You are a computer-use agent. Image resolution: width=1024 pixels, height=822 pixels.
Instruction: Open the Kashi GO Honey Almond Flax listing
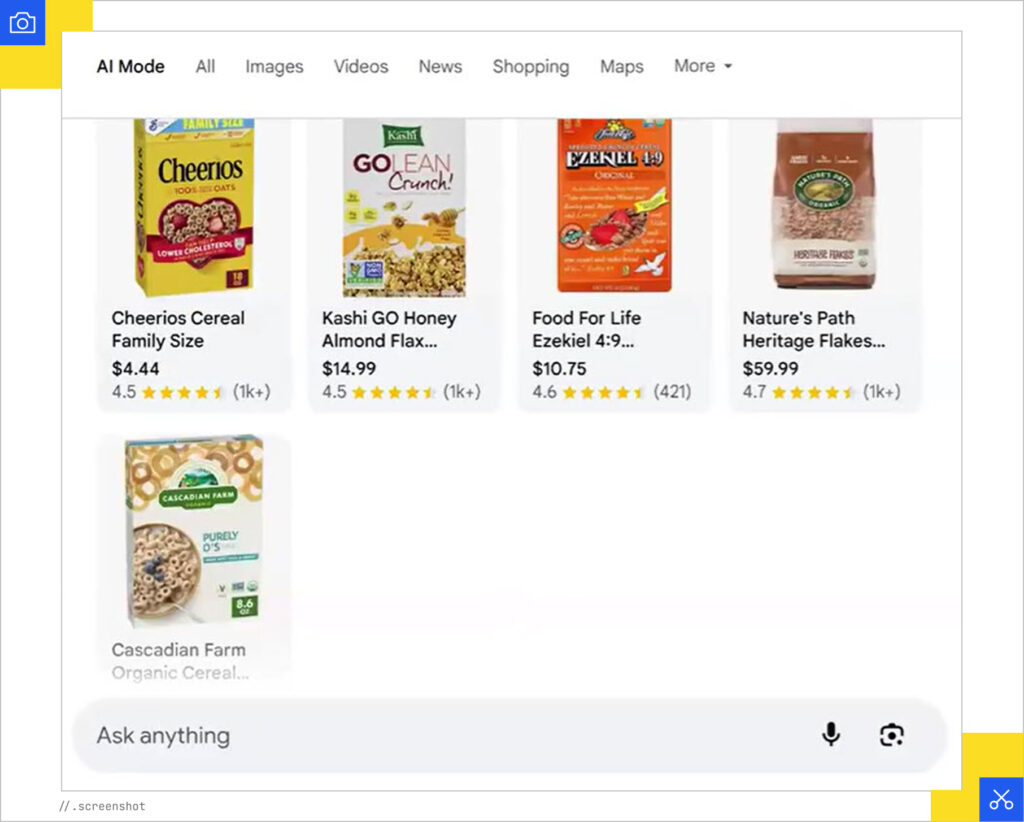click(x=389, y=329)
